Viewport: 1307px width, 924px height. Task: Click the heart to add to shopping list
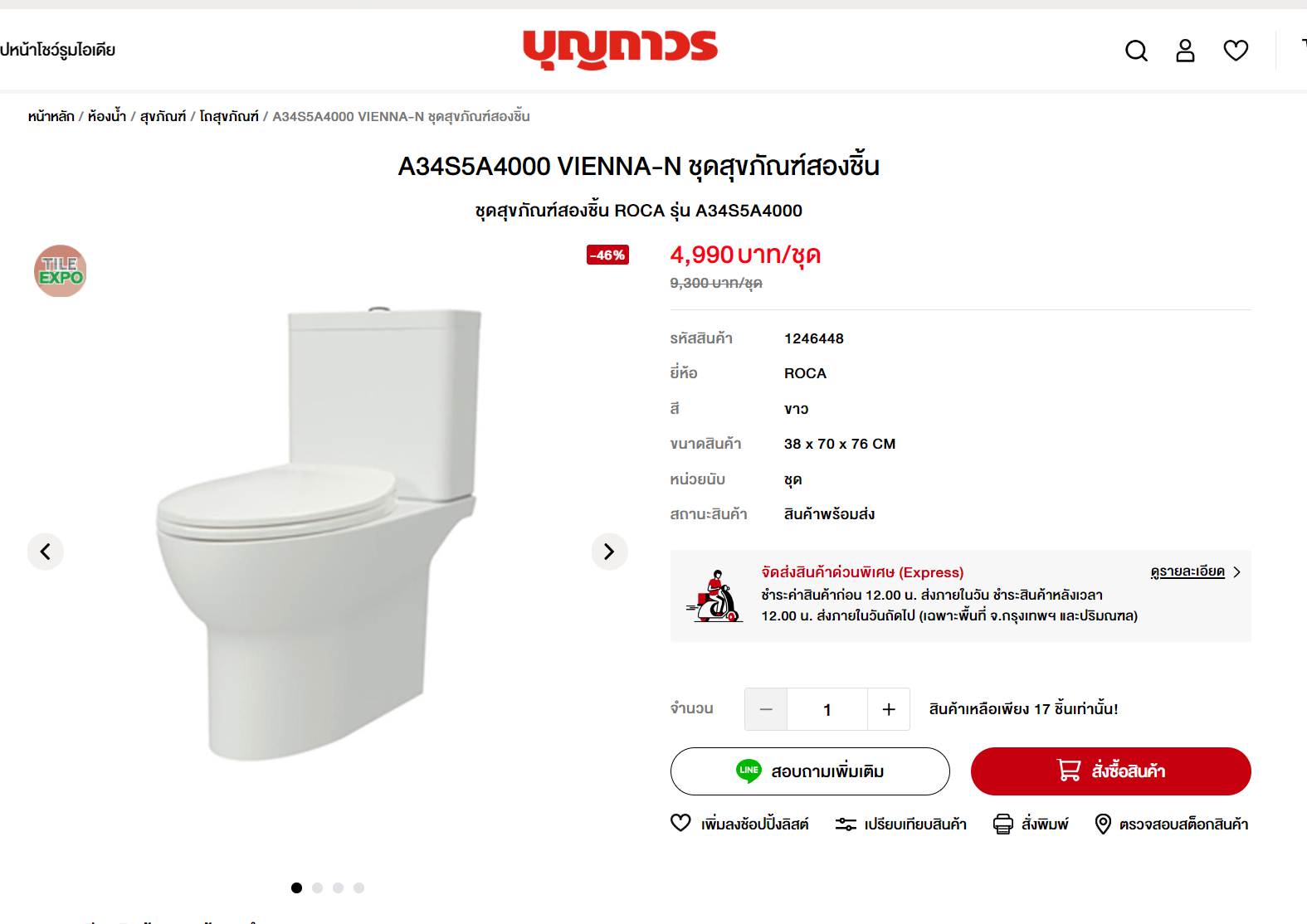(680, 823)
